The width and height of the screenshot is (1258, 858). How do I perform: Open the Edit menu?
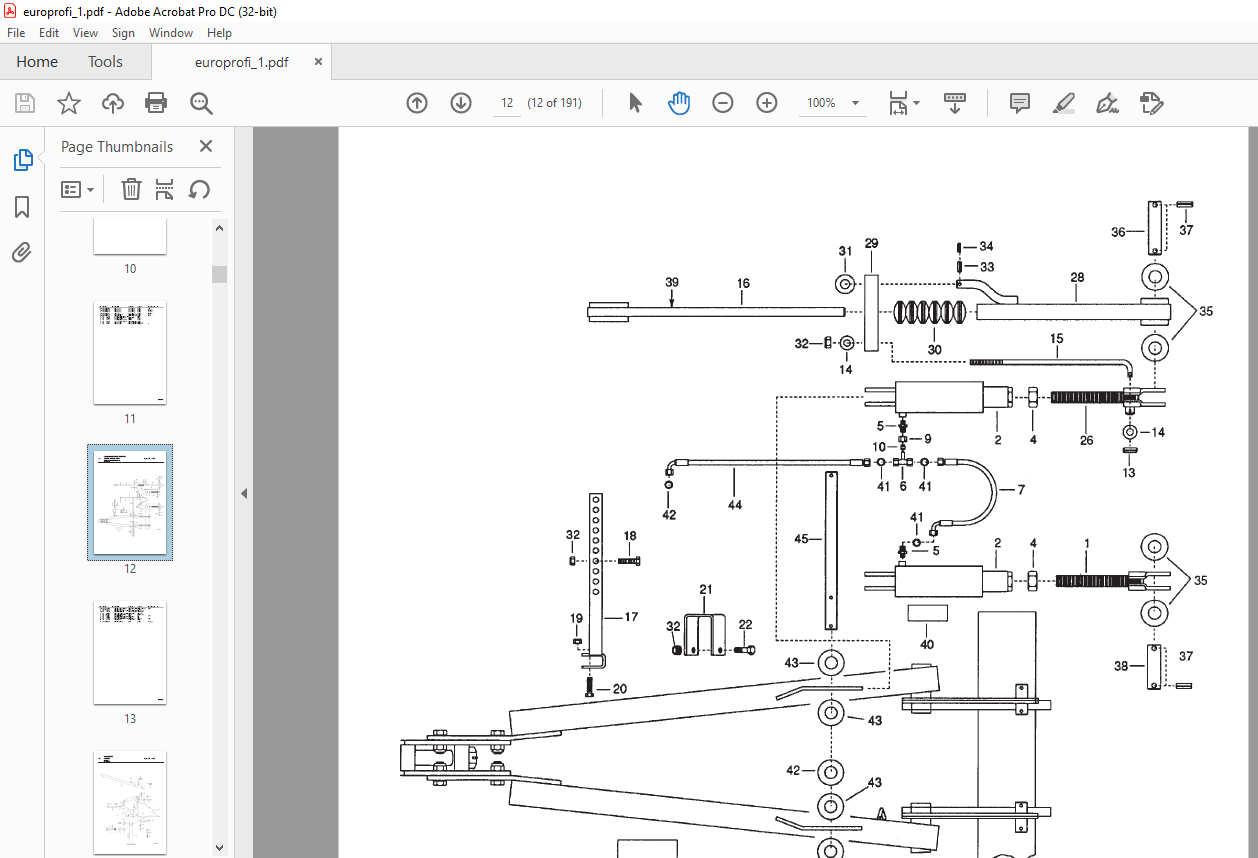(50, 33)
